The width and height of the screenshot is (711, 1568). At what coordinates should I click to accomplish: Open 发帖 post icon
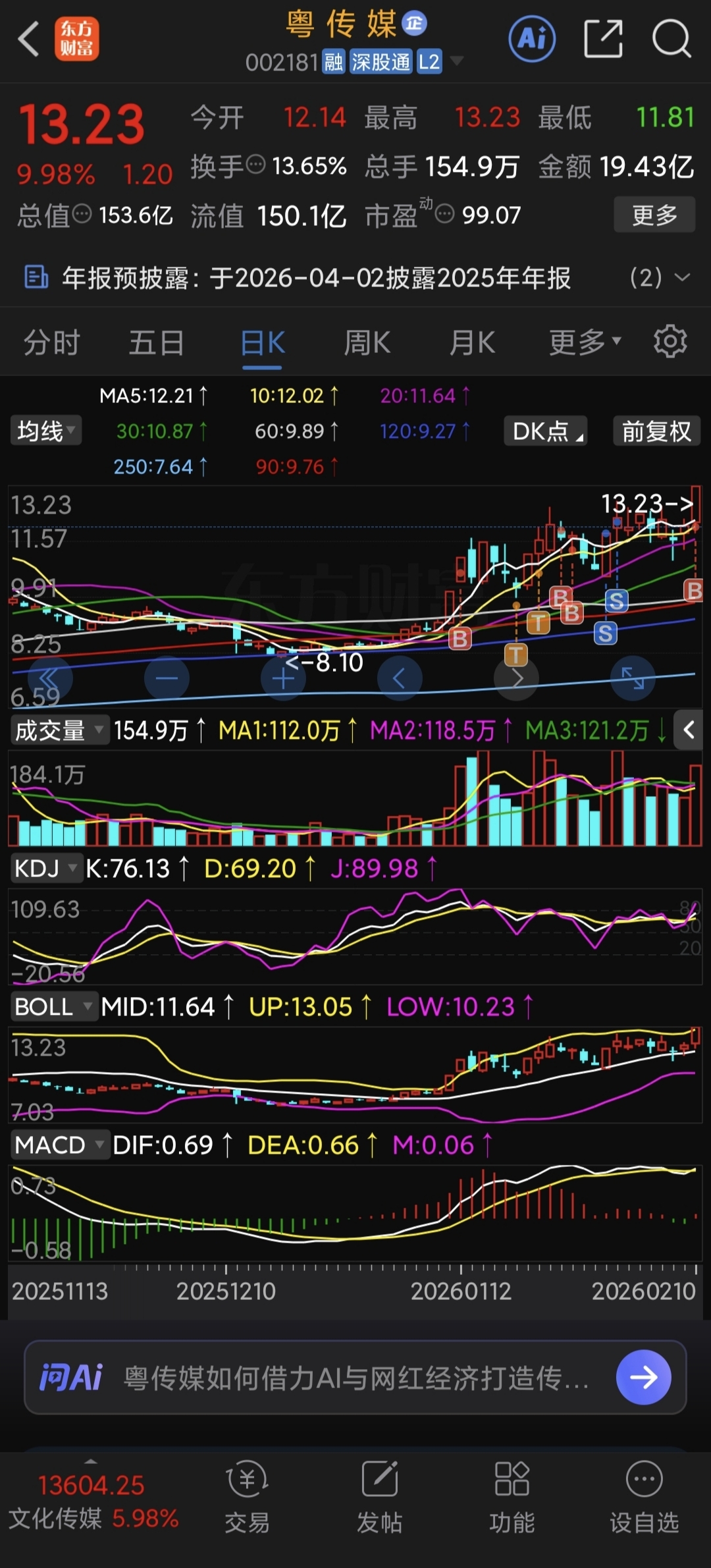pyautogui.click(x=380, y=1497)
